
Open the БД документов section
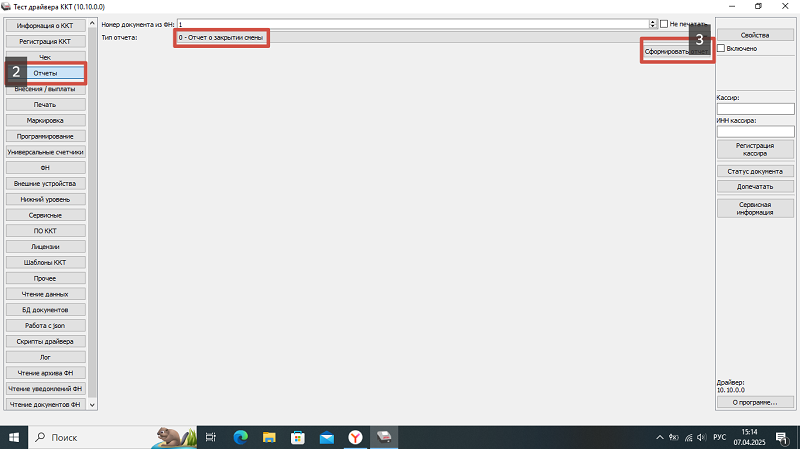pyautogui.click(x=45, y=310)
